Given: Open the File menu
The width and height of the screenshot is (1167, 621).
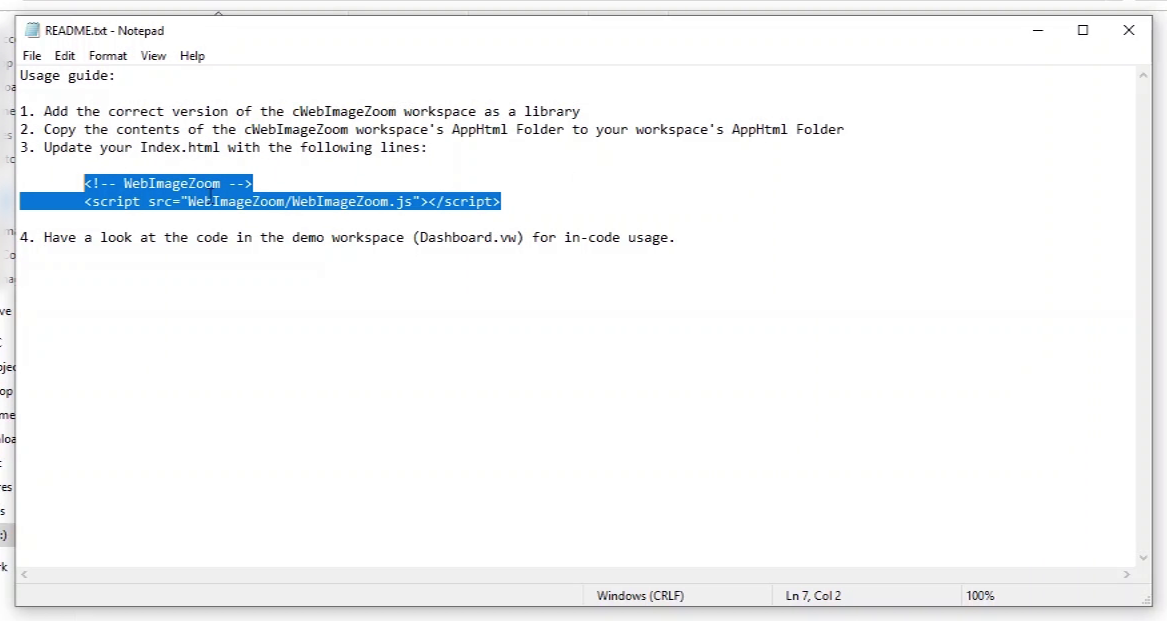Looking at the screenshot, I should 32,56.
